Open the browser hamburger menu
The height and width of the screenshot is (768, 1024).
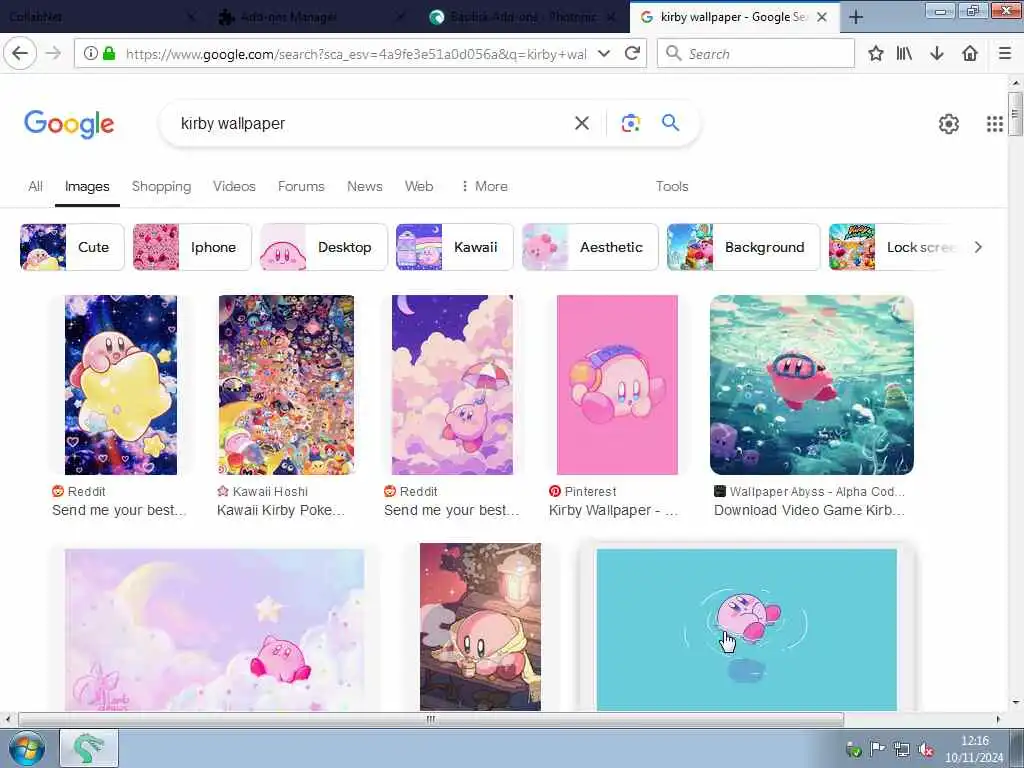click(x=1005, y=53)
